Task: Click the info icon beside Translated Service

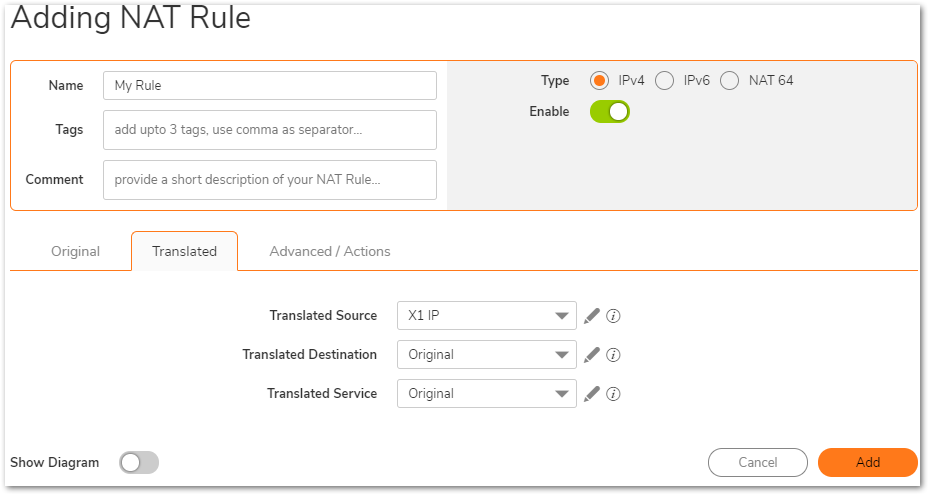Action: tap(614, 394)
